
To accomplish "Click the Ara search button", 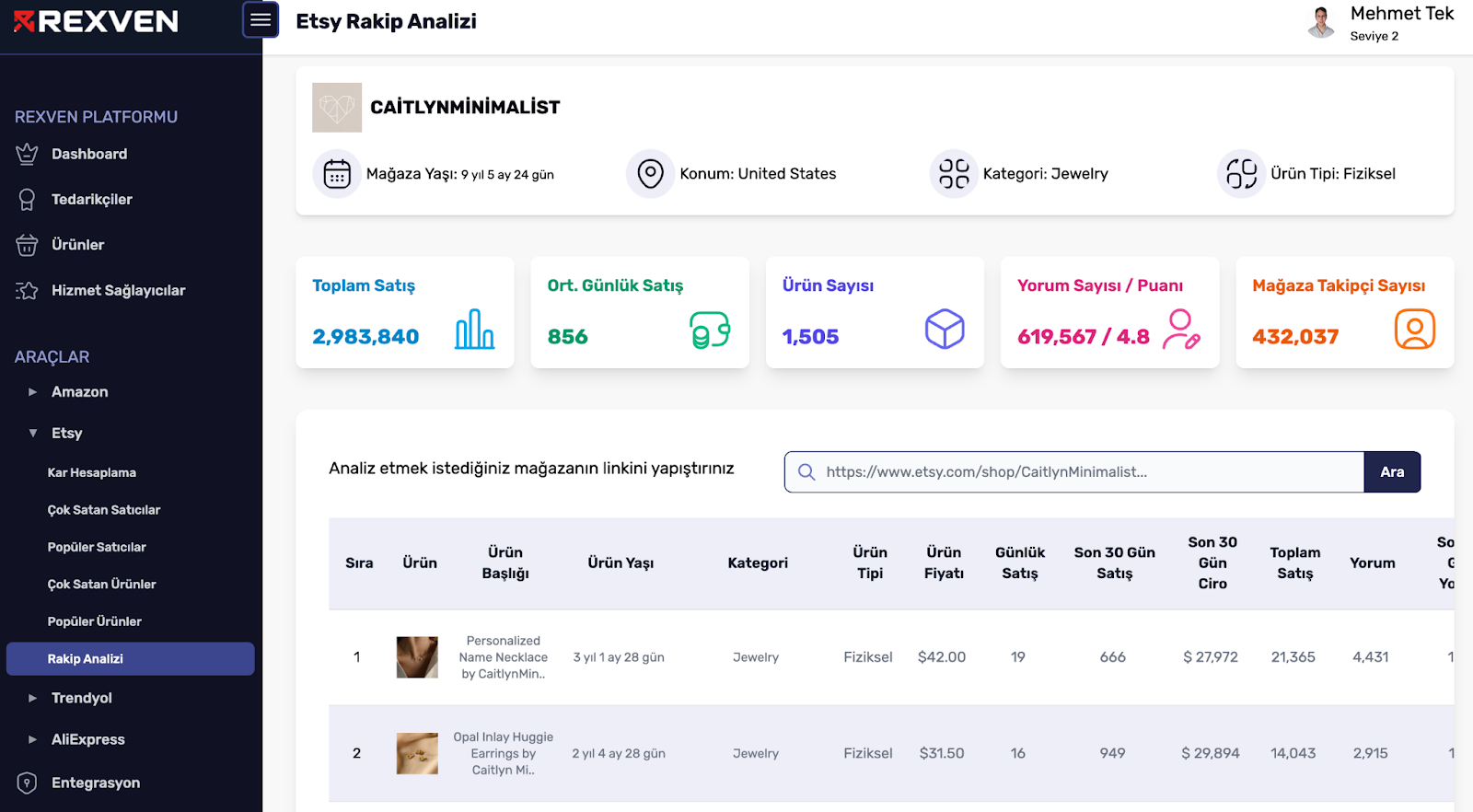I will pyautogui.click(x=1392, y=471).
